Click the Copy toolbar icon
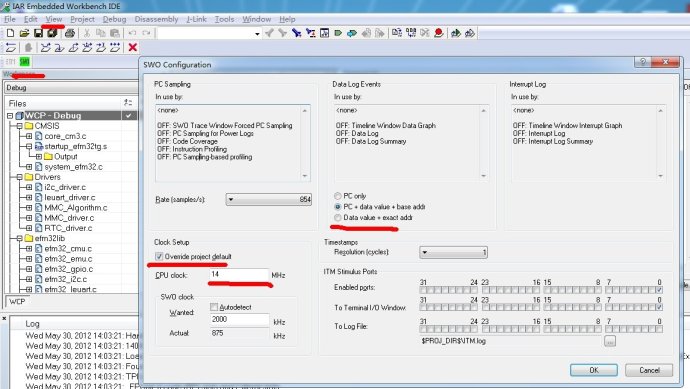Image resolution: width=690 pixels, height=389 pixels. pos(100,33)
